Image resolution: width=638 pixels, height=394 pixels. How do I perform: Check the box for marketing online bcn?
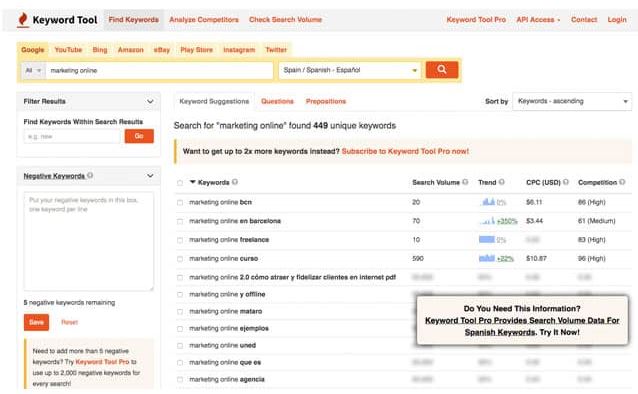(x=180, y=202)
